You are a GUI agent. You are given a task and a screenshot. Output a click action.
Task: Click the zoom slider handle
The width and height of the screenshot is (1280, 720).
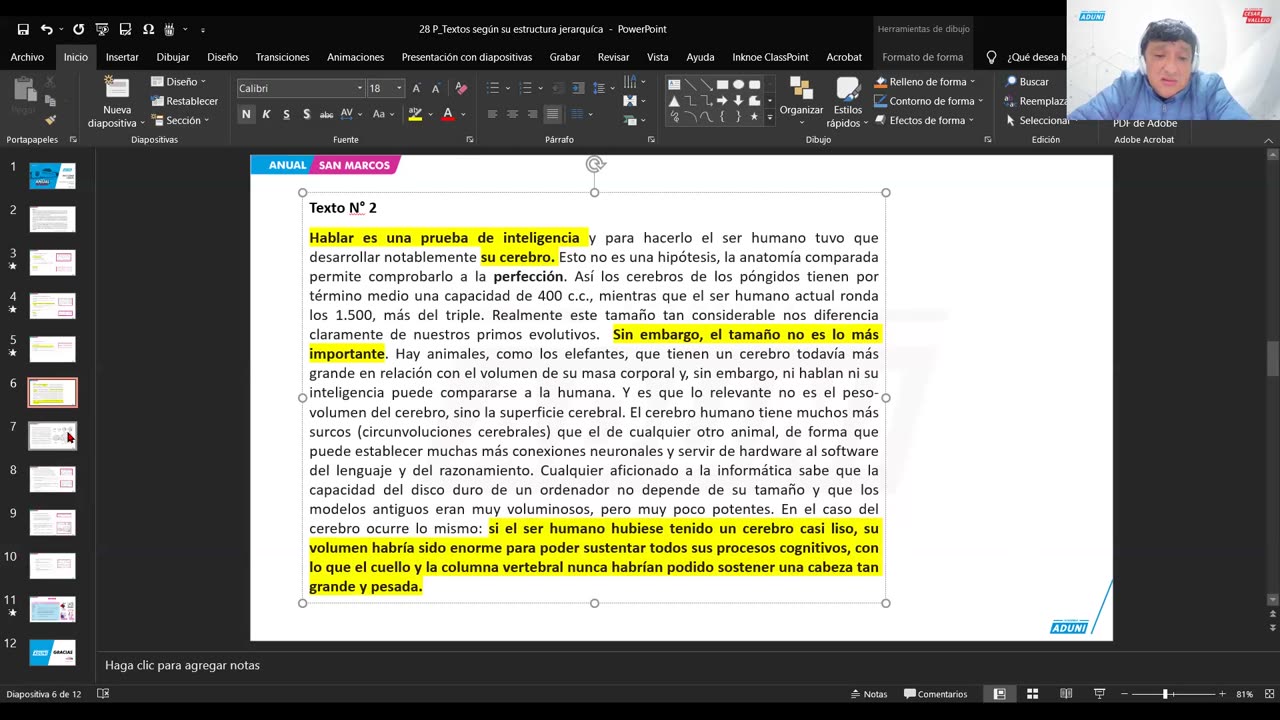point(1164,694)
